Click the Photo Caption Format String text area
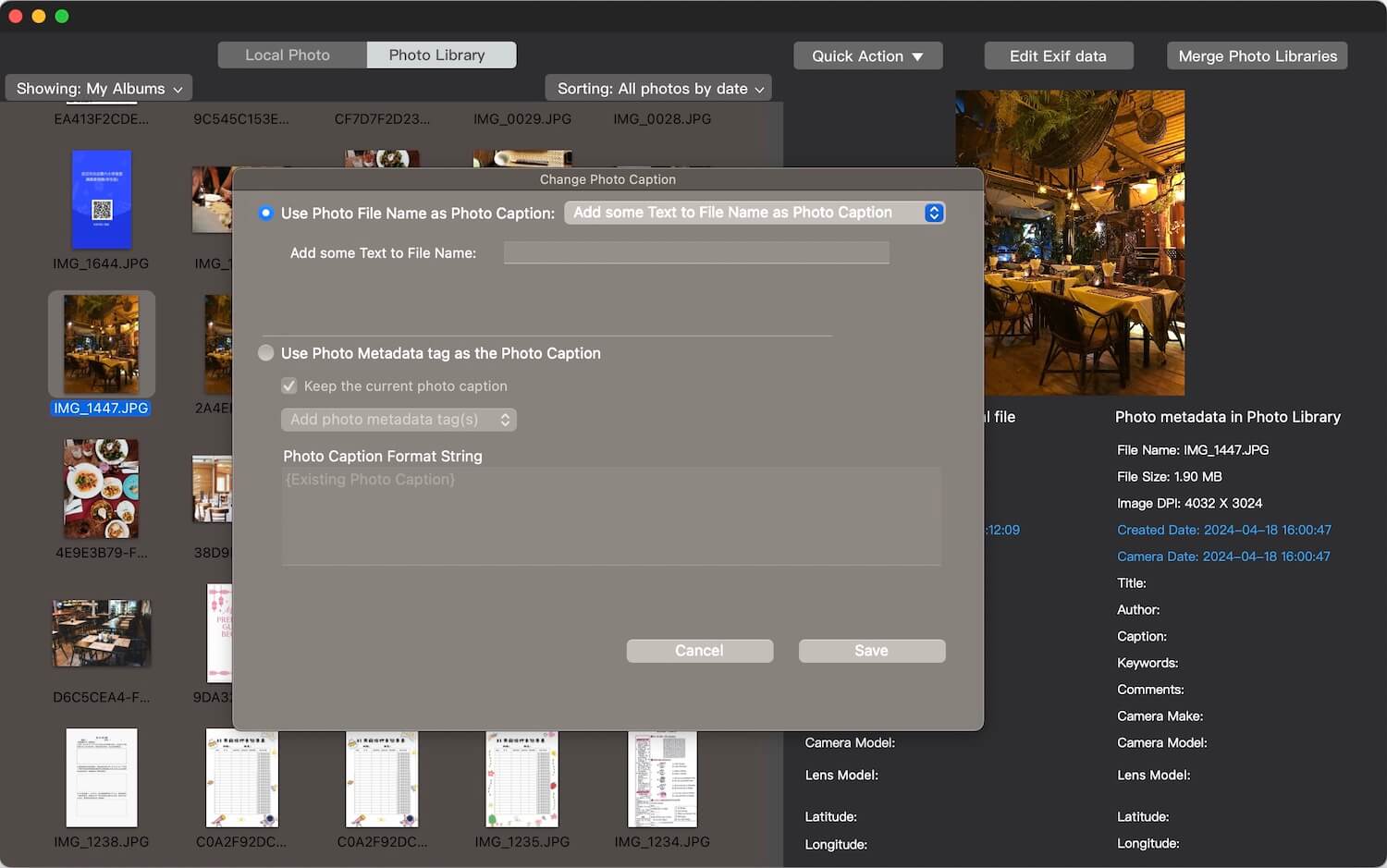Screen dimensions: 1387x868 [x=611, y=516]
